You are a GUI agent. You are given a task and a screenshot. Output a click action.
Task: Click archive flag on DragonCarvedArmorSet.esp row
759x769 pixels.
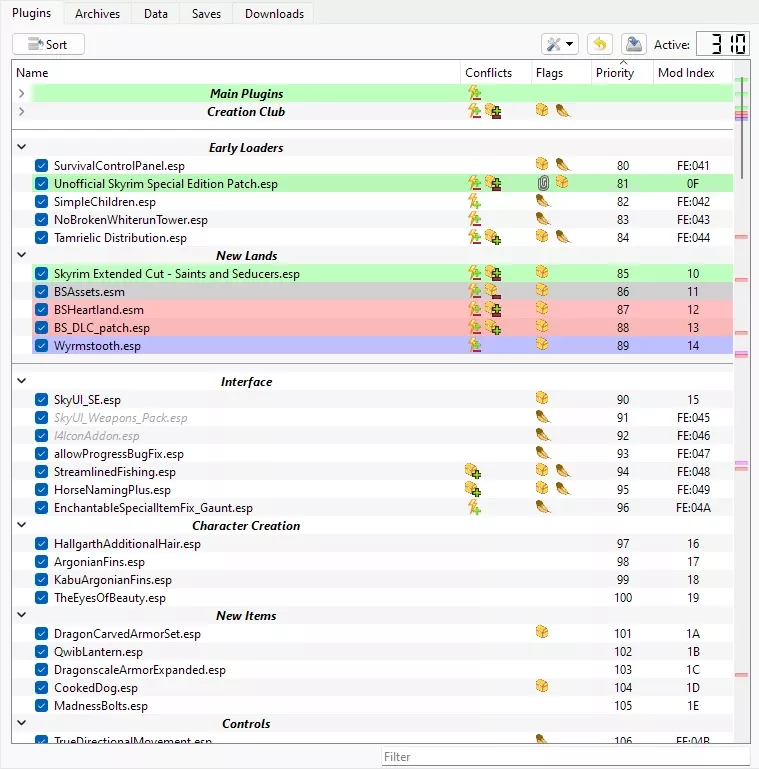[x=542, y=632]
